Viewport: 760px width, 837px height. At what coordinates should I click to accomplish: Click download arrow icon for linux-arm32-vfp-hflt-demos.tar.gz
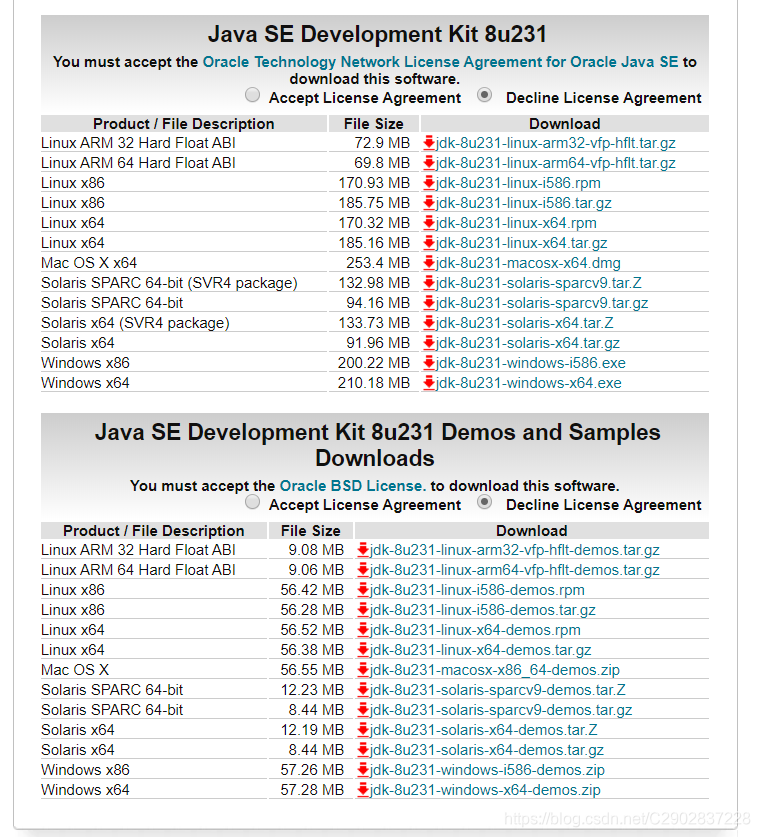pos(363,550)
